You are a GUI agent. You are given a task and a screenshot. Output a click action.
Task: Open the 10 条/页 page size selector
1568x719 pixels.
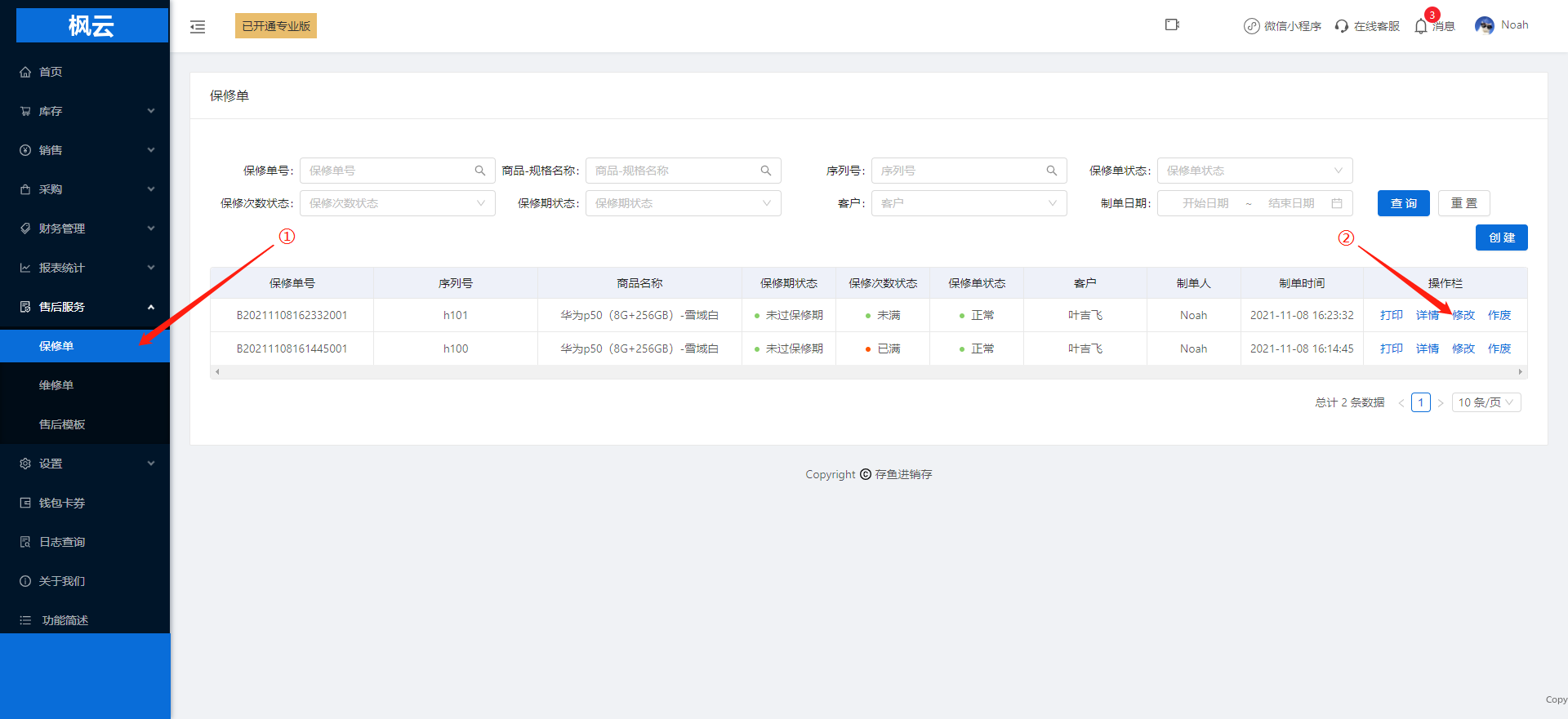click(x=1486, y=402)
